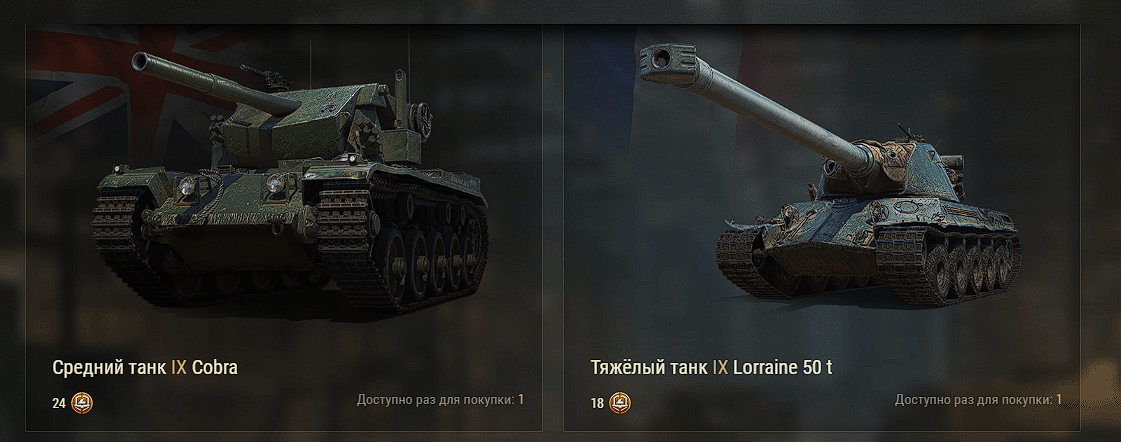Click the price 18 on the Lorraine card
The image size is (1121, 442).
[597, 403]
